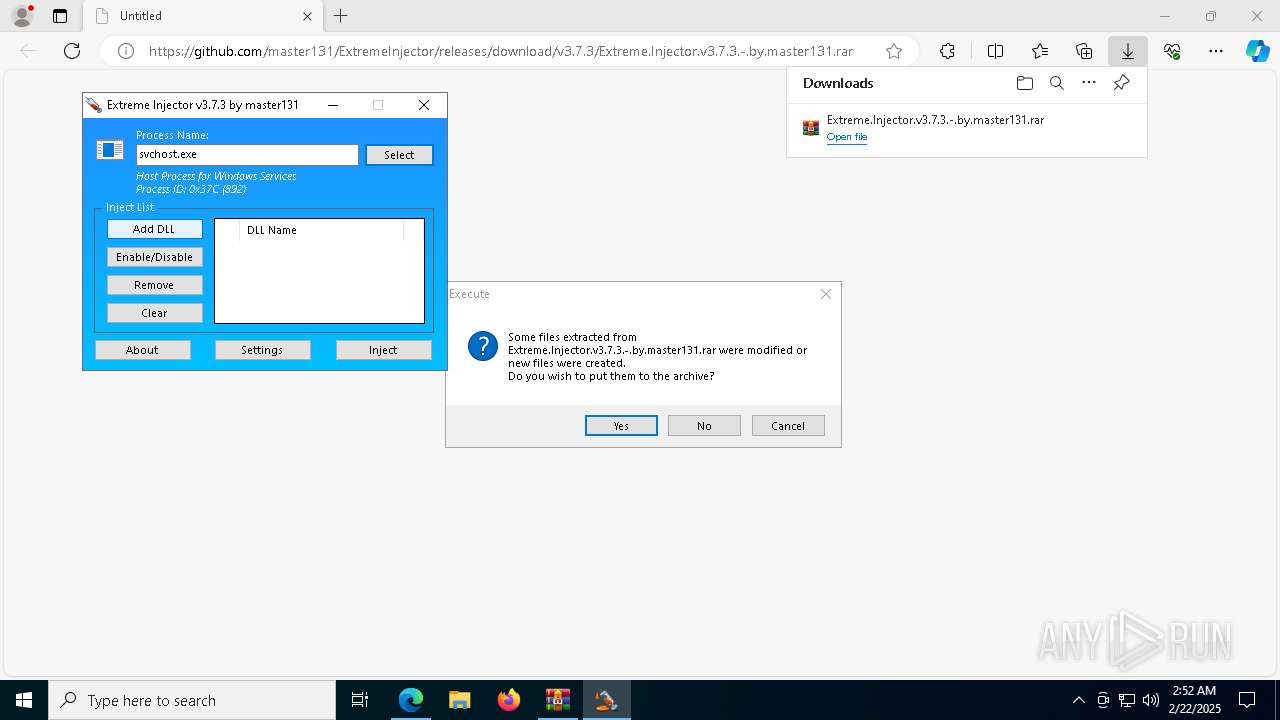Click Add DLL button
The image size is (1280, 720).
154,229
